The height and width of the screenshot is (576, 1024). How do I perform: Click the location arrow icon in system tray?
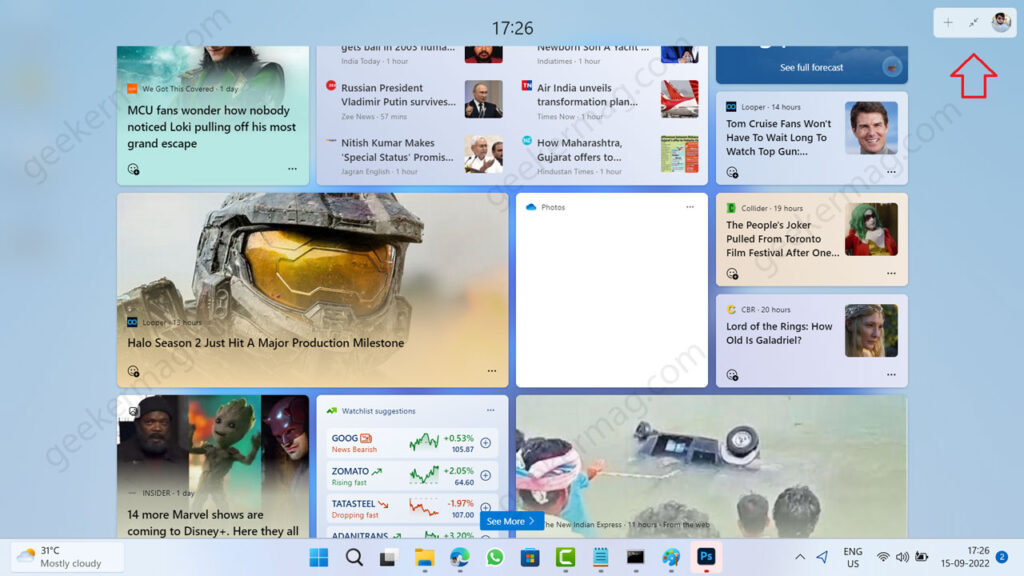(822, 557)
